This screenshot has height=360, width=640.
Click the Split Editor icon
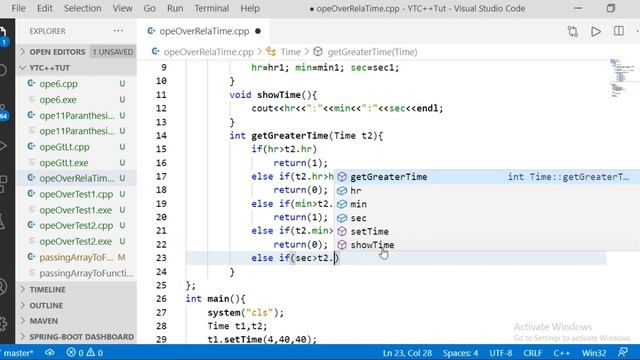(618, 31)
